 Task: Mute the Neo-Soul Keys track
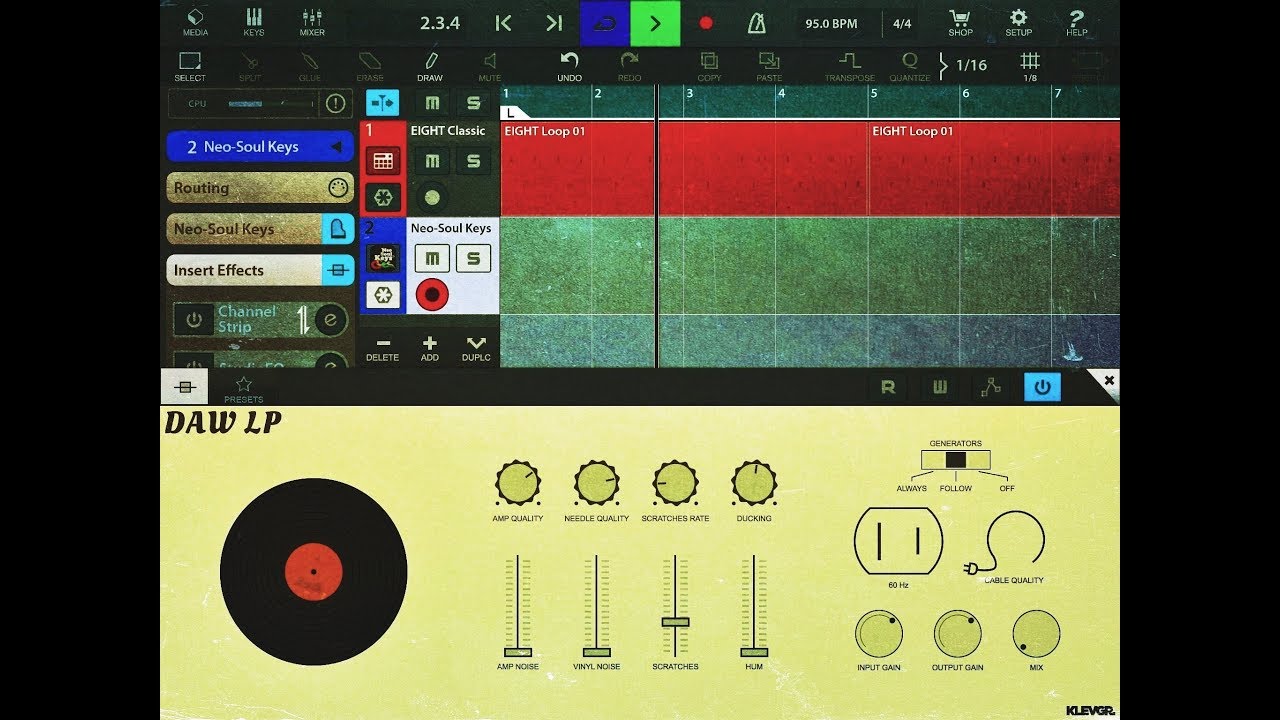(x=432, y=258)
